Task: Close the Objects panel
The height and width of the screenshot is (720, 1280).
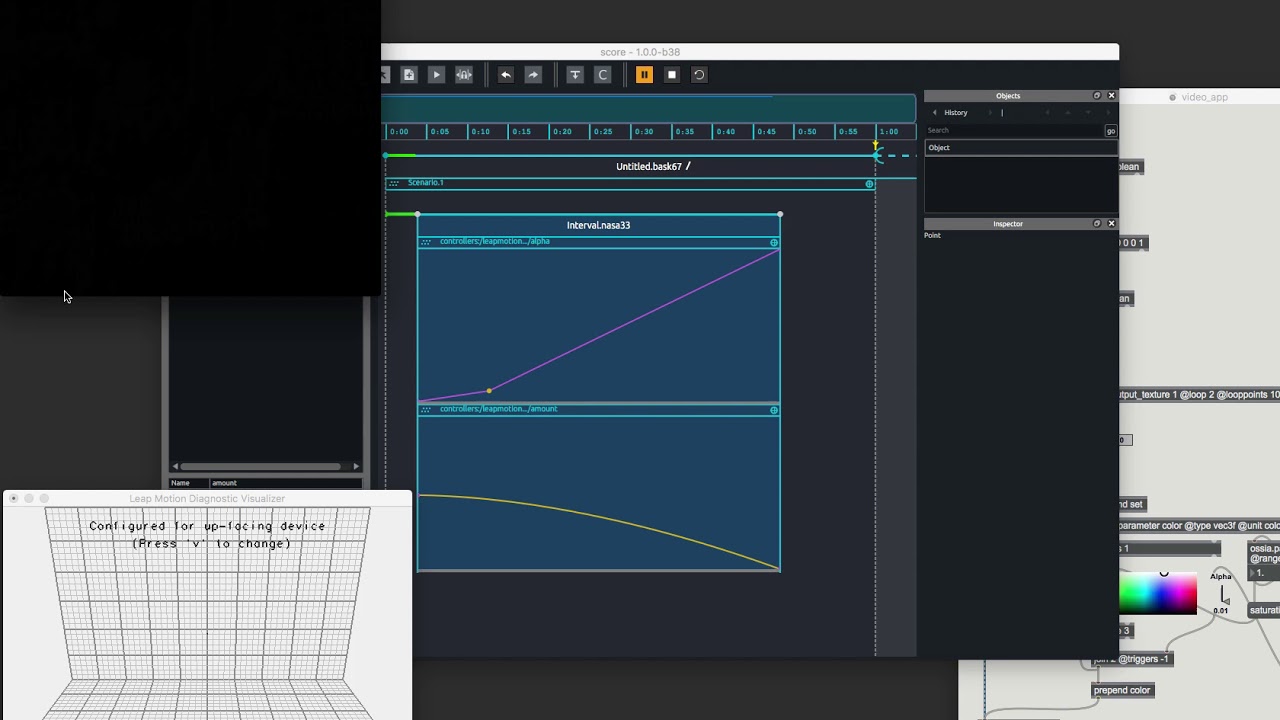Action: 1111,96
